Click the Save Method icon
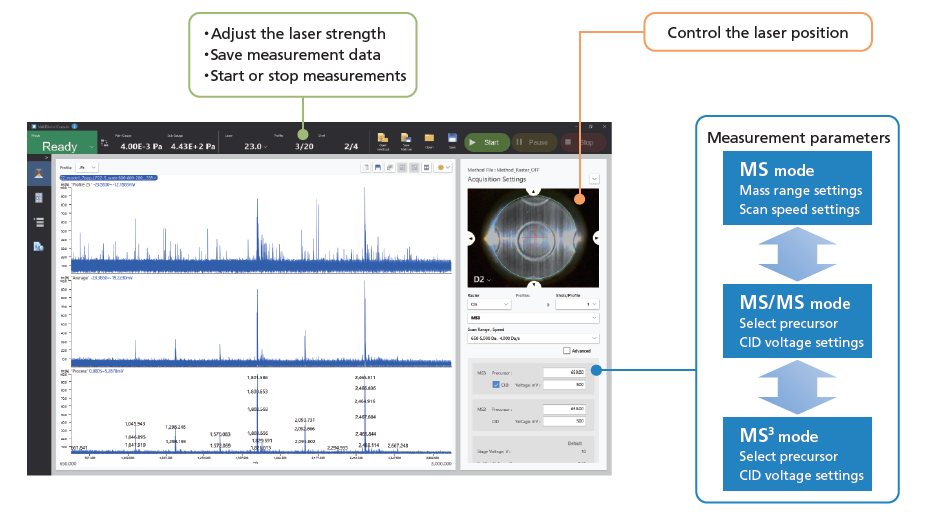The width and height of the screenshot is (928, 521). tap(406, 141)
